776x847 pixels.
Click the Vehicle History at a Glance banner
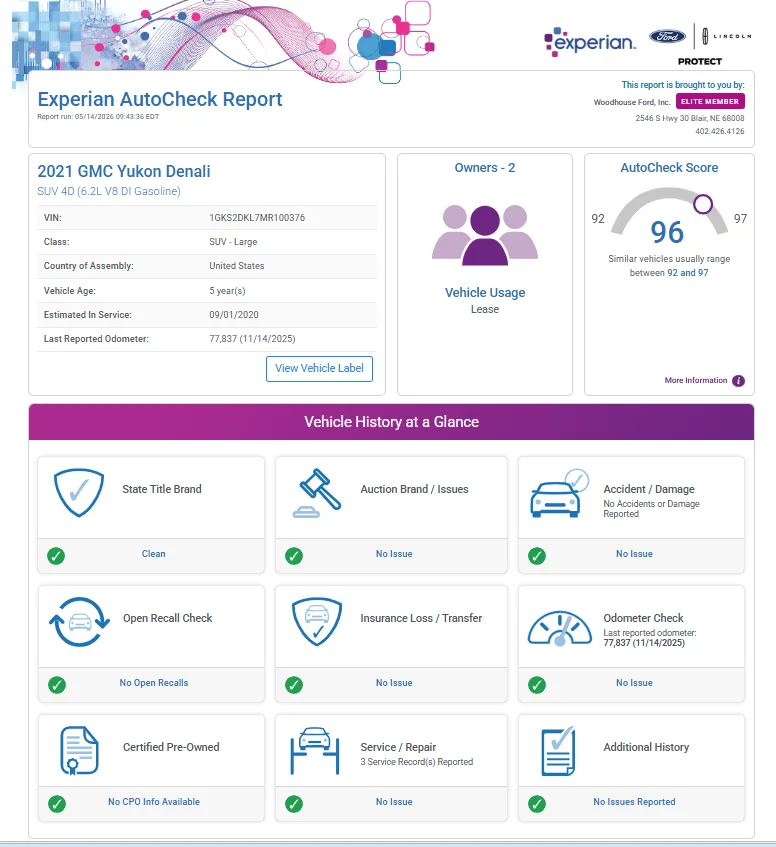(392, 422)
